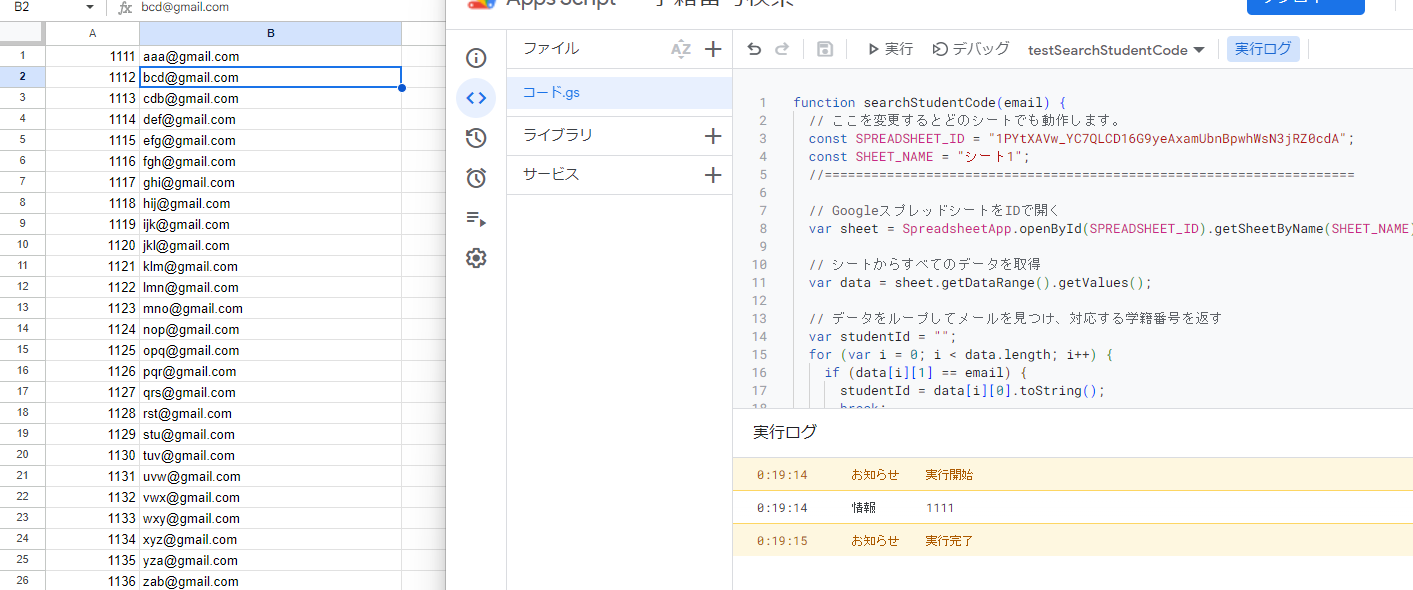This screenshot has width=1413, height=590.
Task: Select cell with student number 1133
Action: point(93,518)
